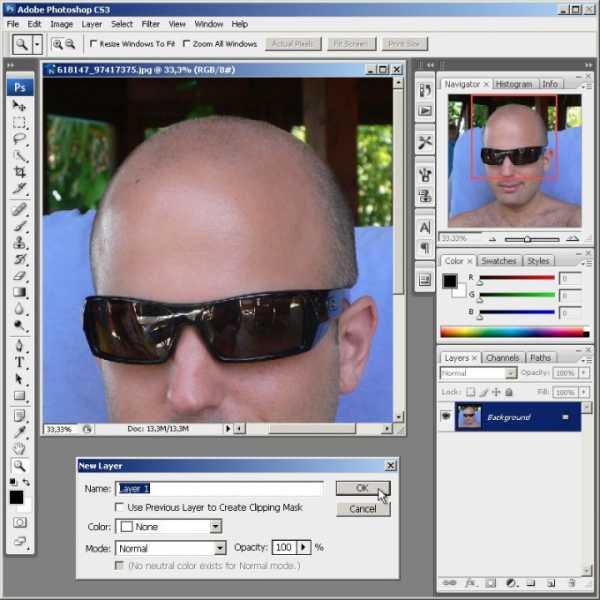Open the Filter menu
Image resolution: width=600 pixels, height=600 pixels.
[x=151, y=24]
